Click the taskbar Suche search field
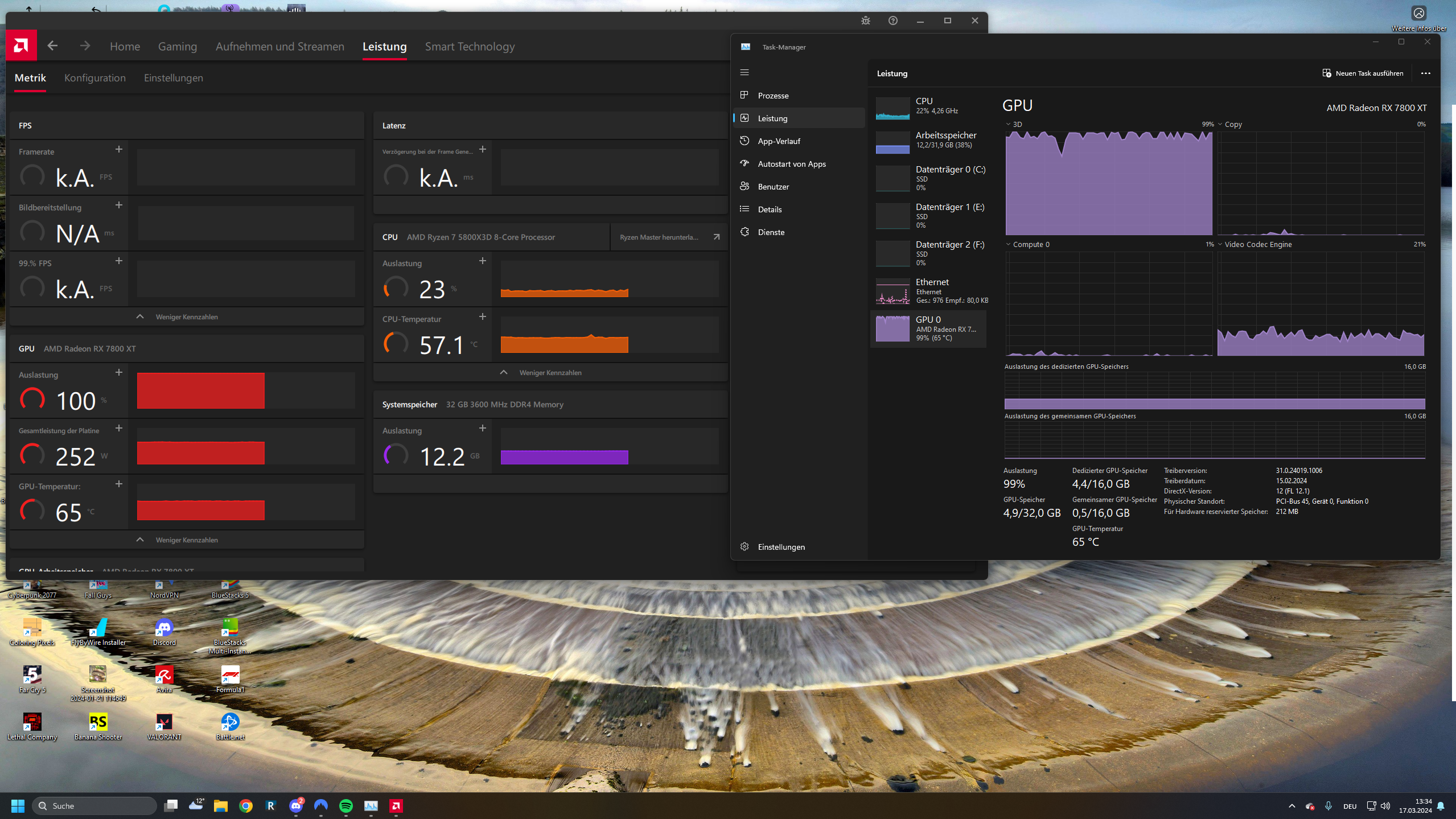Image resolution: width=1456 pixels, height=819 pixels. coord(94,805)
